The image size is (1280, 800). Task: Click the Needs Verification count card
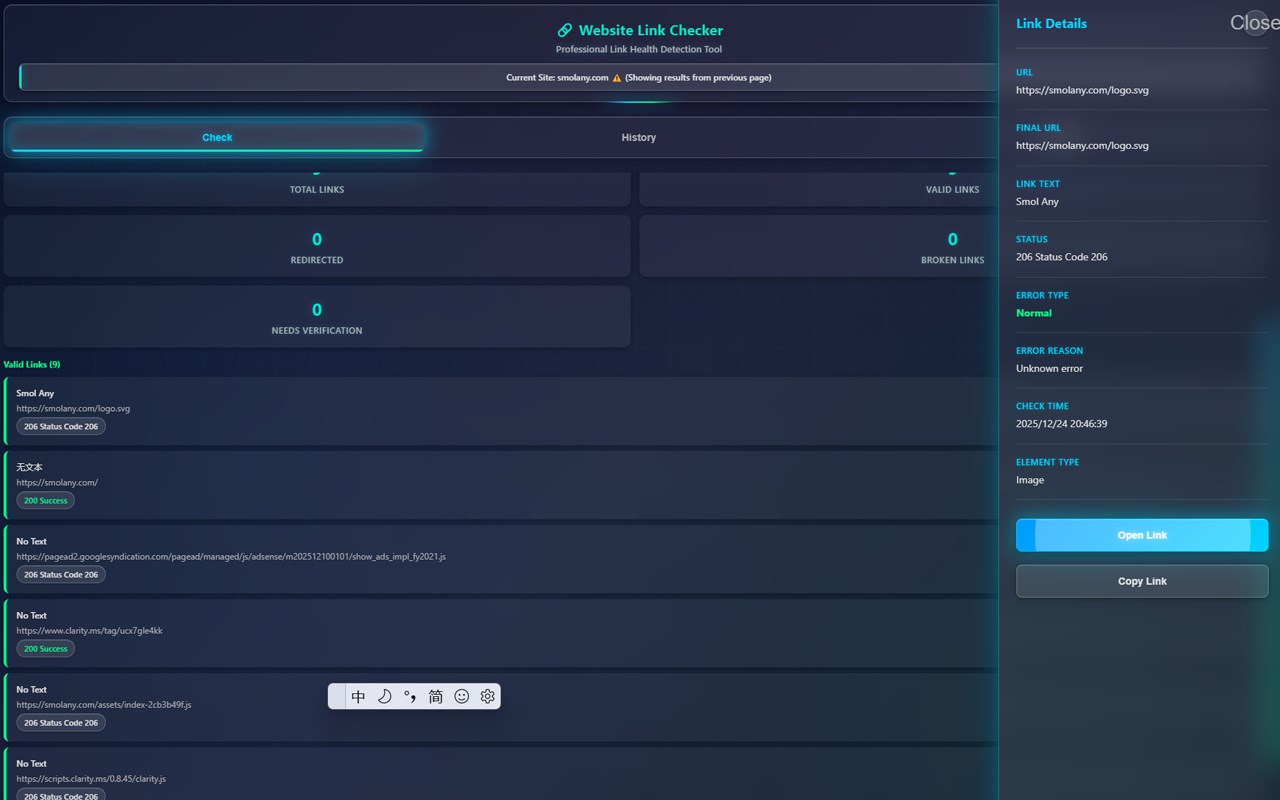317,317
